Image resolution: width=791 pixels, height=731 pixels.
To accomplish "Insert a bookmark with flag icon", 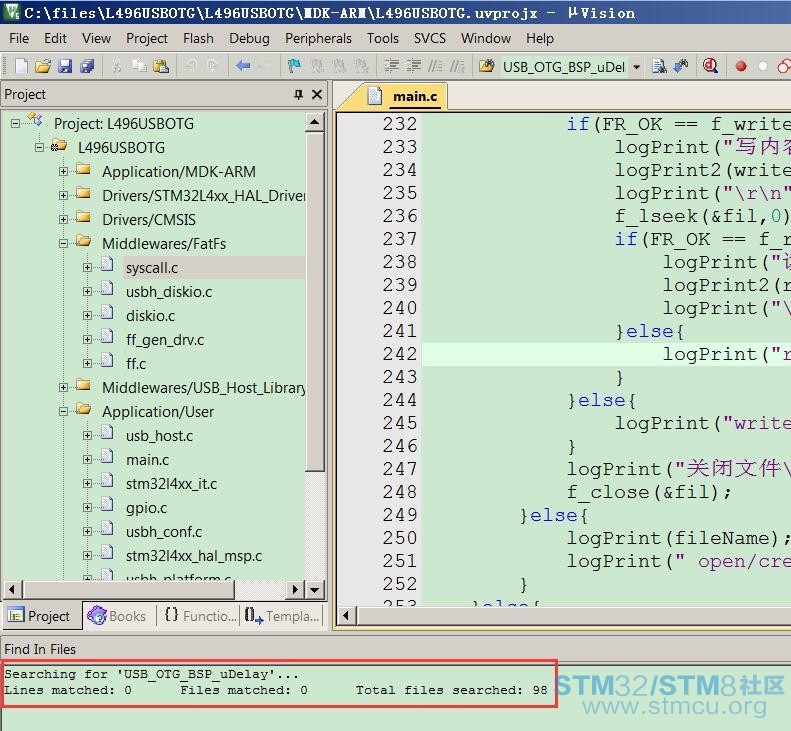I will tap(294, 66).
